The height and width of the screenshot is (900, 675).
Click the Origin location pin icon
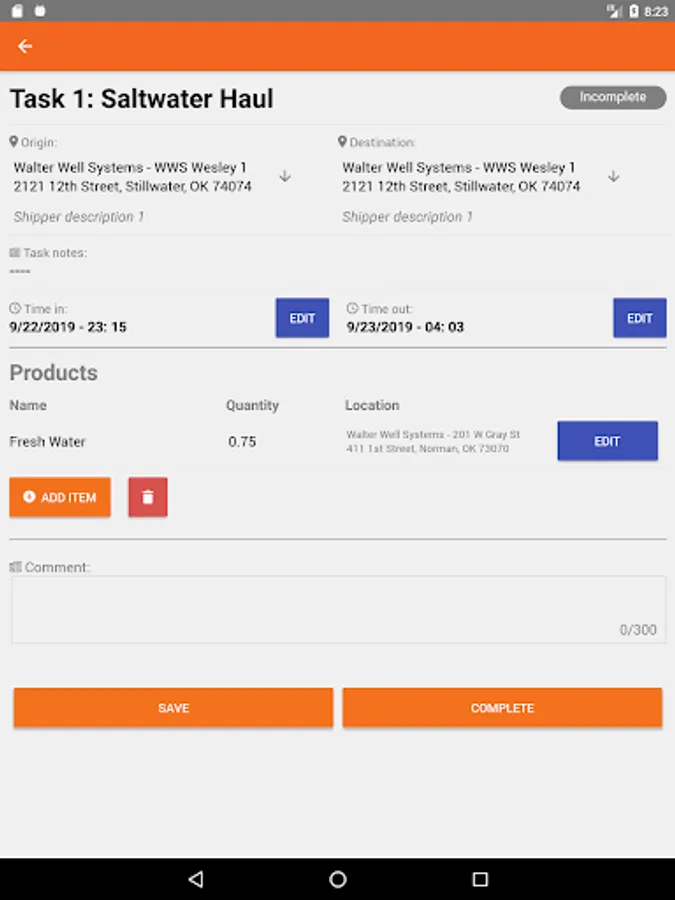pos(14,142)
